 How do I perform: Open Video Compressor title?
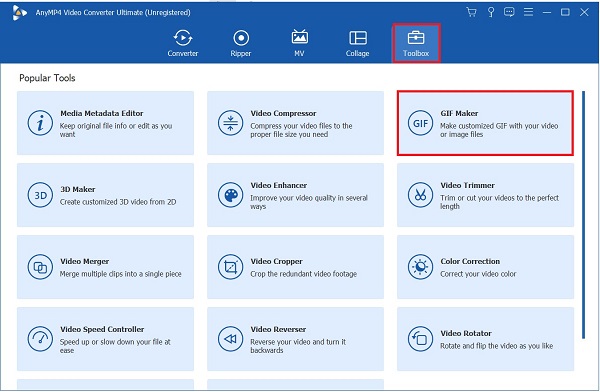(283, 113)
